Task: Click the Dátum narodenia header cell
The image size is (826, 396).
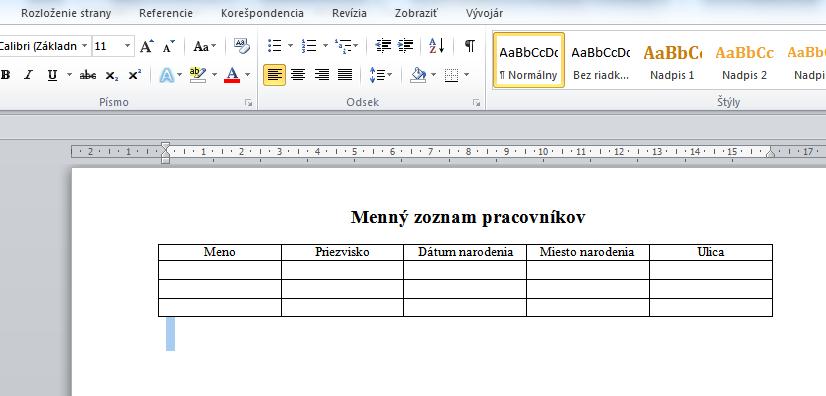Action: point(465,252)
